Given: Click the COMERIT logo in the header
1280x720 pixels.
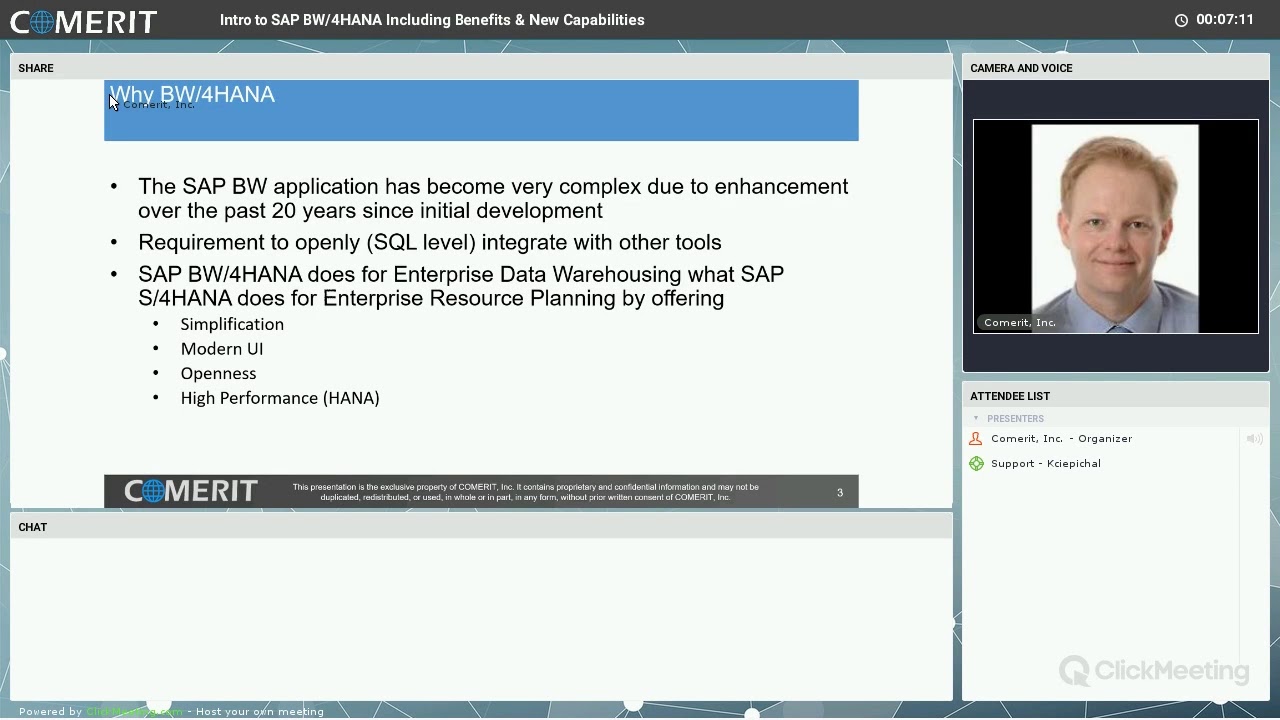Looking at the screenshot, I should pos(83,21).
